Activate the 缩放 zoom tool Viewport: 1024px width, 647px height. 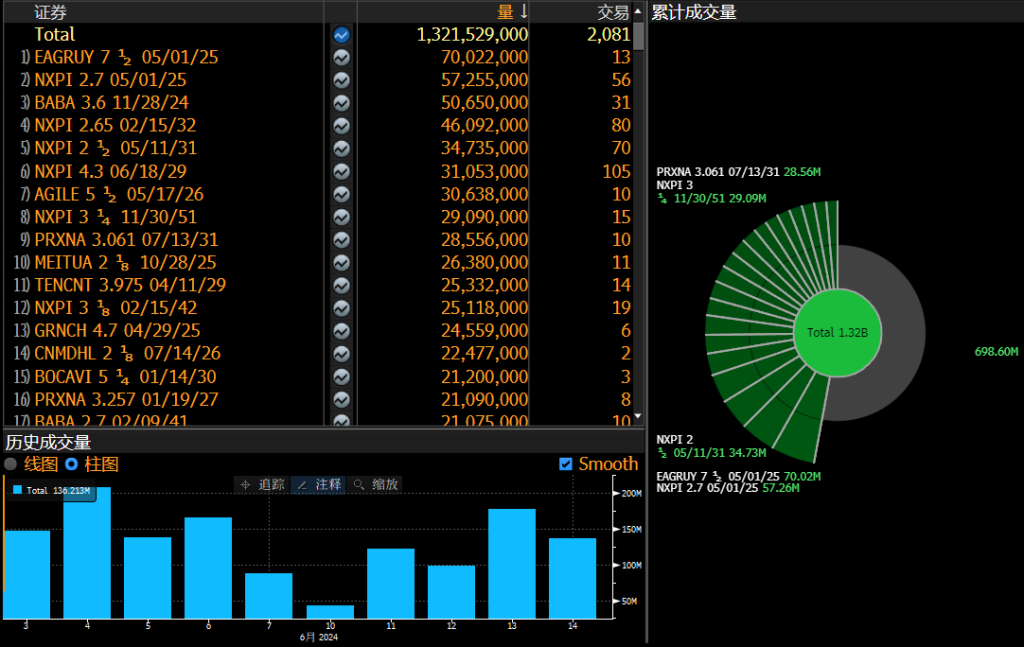(x=376, y=484)
